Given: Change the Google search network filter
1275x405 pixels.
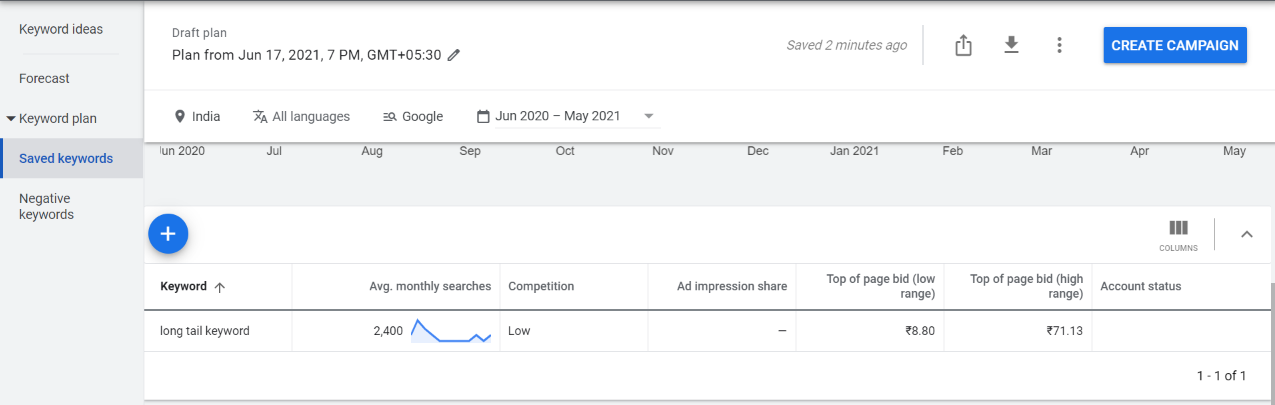Looking at the screenshot, I should tap(413, 116).
